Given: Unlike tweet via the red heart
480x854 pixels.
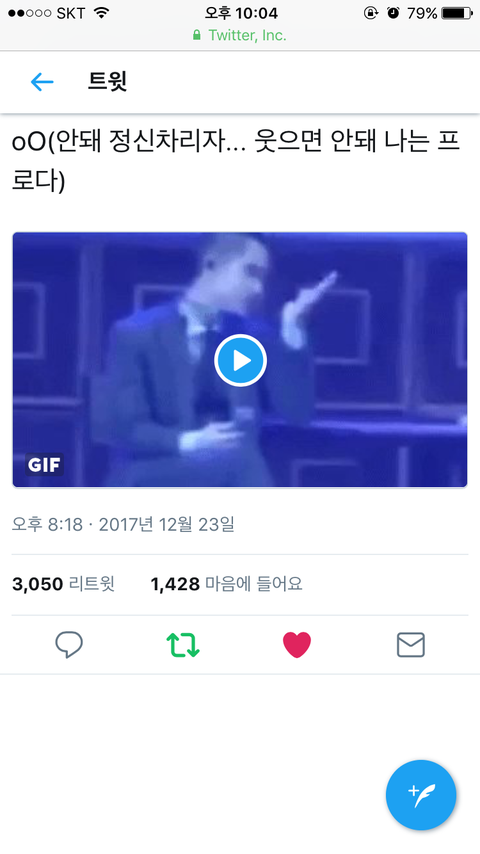Looking at the screenshot, I should click(x=297, y=645).
